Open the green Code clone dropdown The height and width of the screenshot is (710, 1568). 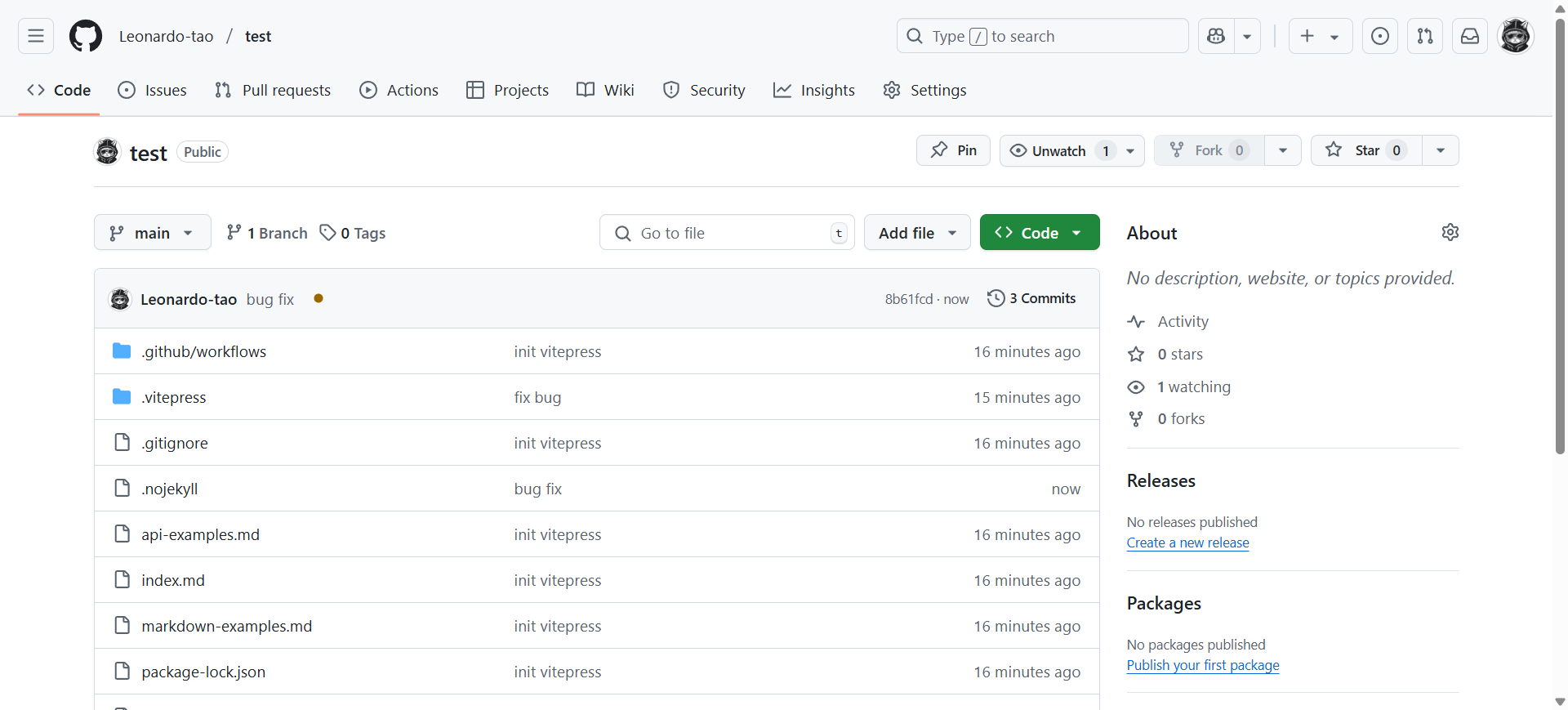pyautogui.click(x=1040, y=233)
